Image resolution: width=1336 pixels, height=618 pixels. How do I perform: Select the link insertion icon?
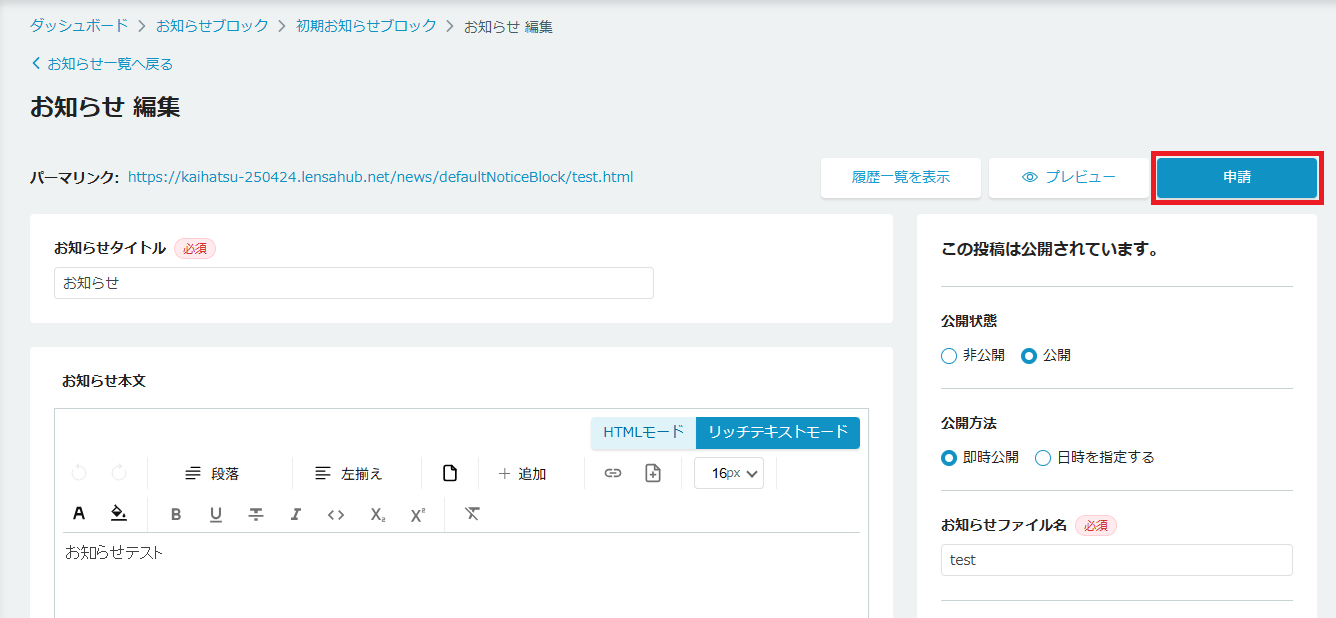(x=611, y=473)
